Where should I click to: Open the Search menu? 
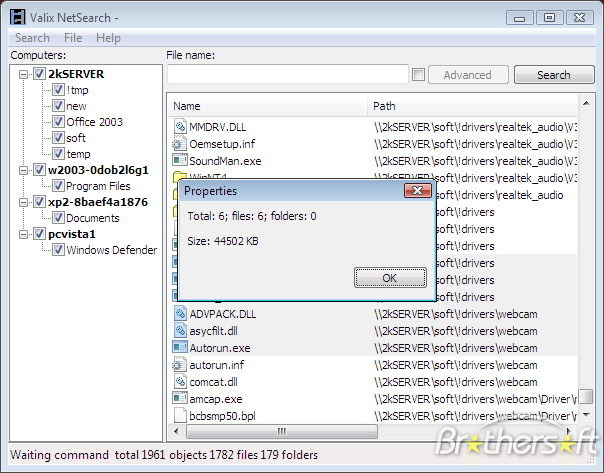pyautogui.click(x=32, y=38)
